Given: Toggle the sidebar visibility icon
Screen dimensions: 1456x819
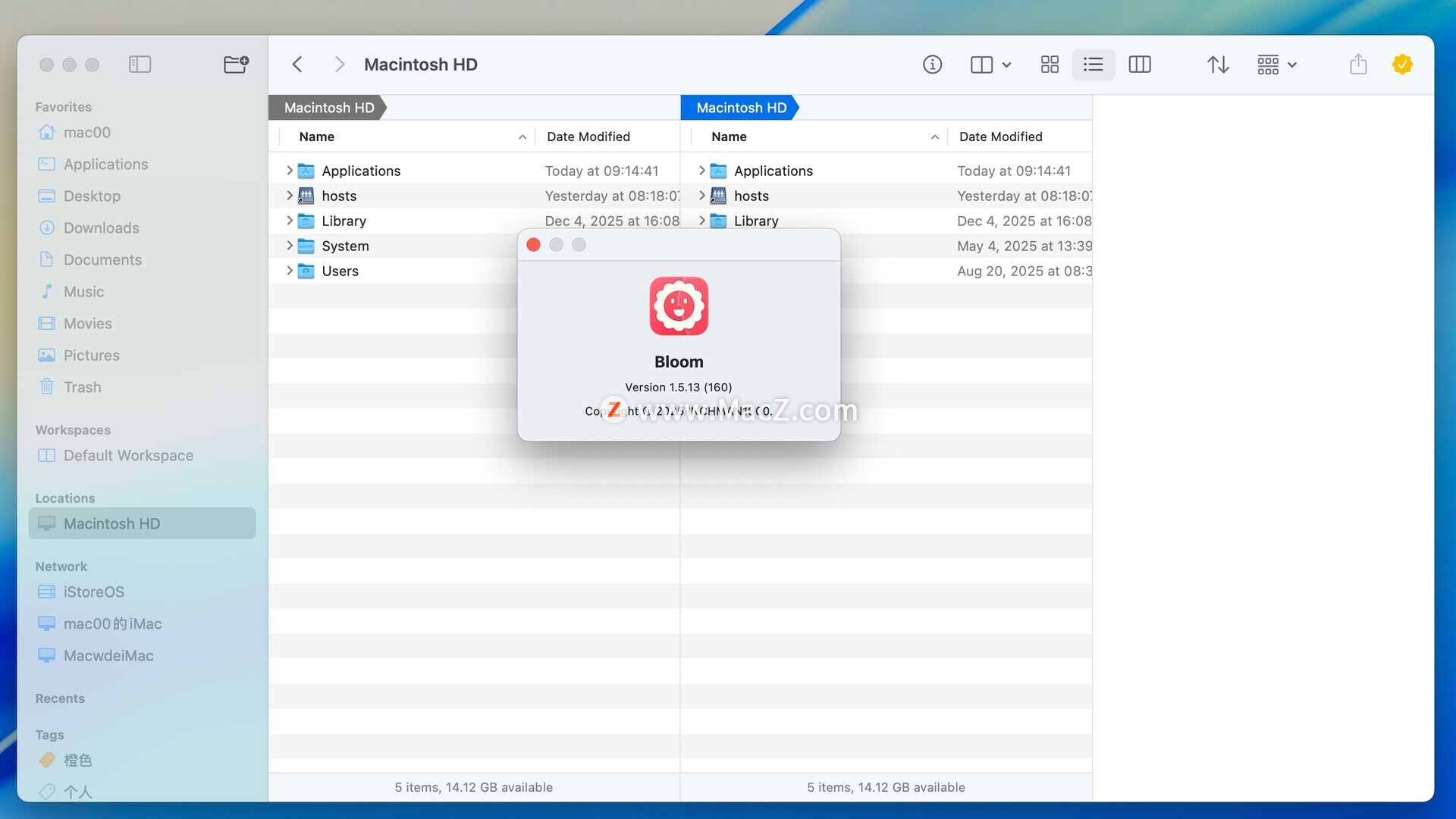Looking at the screenshot, I should coord(140,64).
